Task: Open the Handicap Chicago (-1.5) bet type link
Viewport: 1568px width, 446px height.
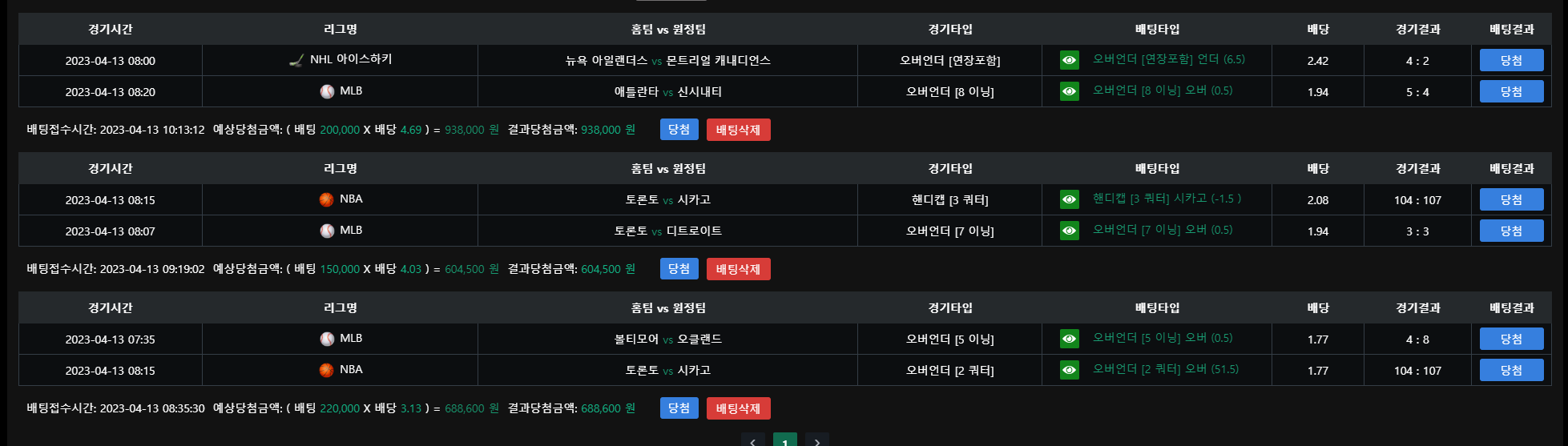Action: click(1167, 199)
